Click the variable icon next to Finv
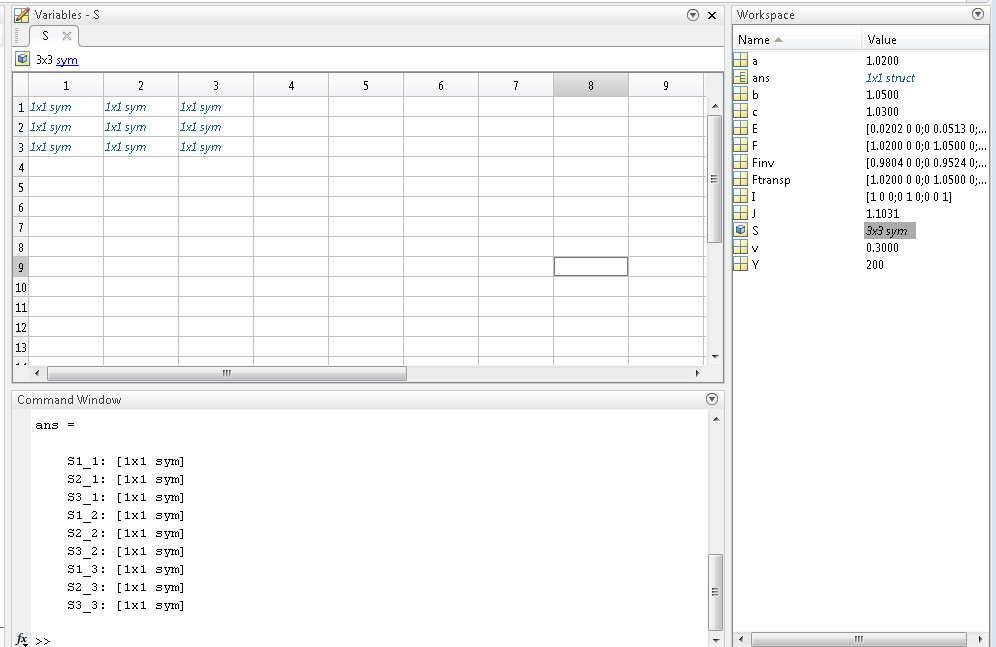The height and width of the screenshot is (647, 996). click(x=741, y=162)
